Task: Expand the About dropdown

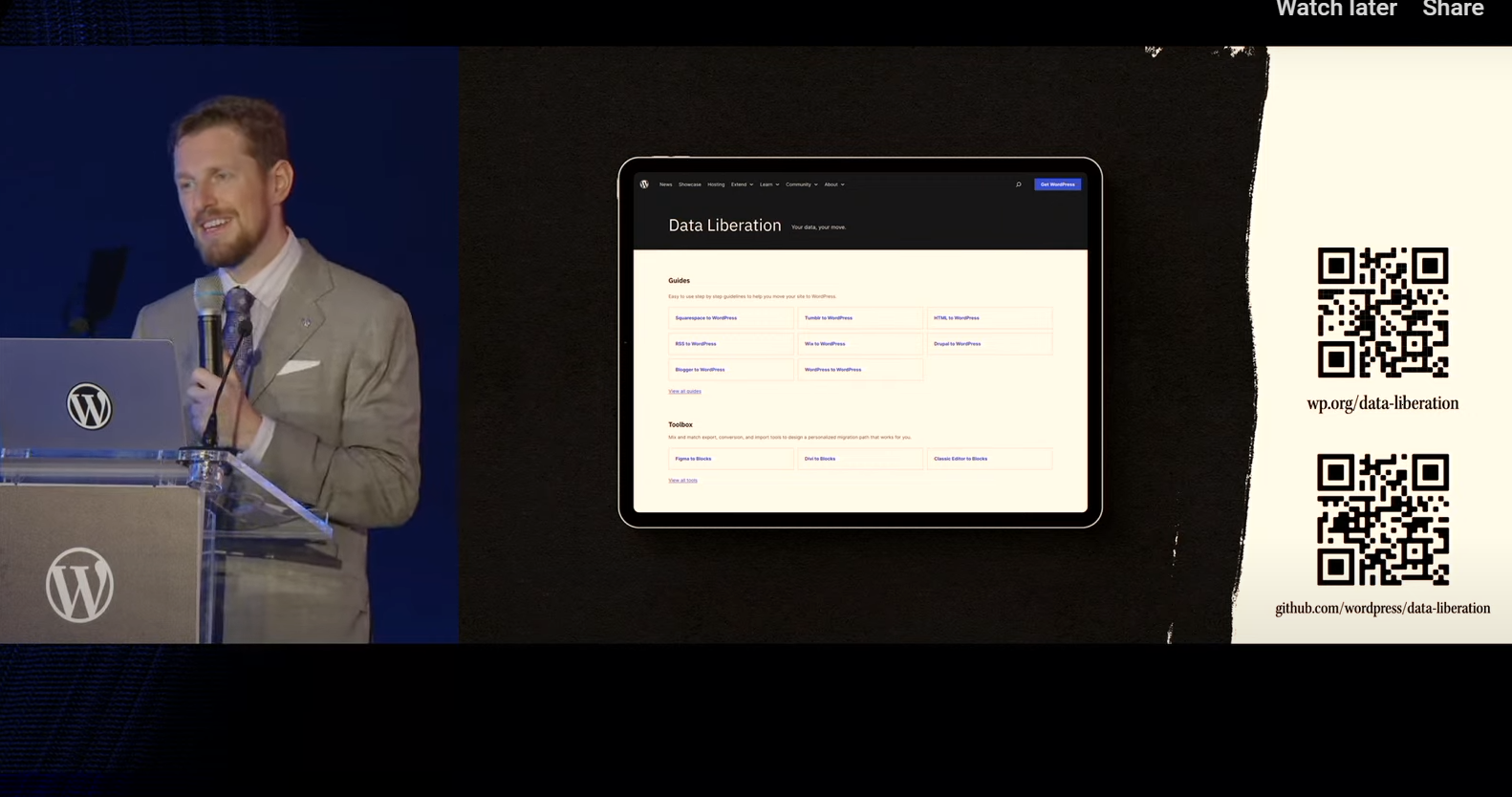Action: pyautogui.click(x=834, y=184)
